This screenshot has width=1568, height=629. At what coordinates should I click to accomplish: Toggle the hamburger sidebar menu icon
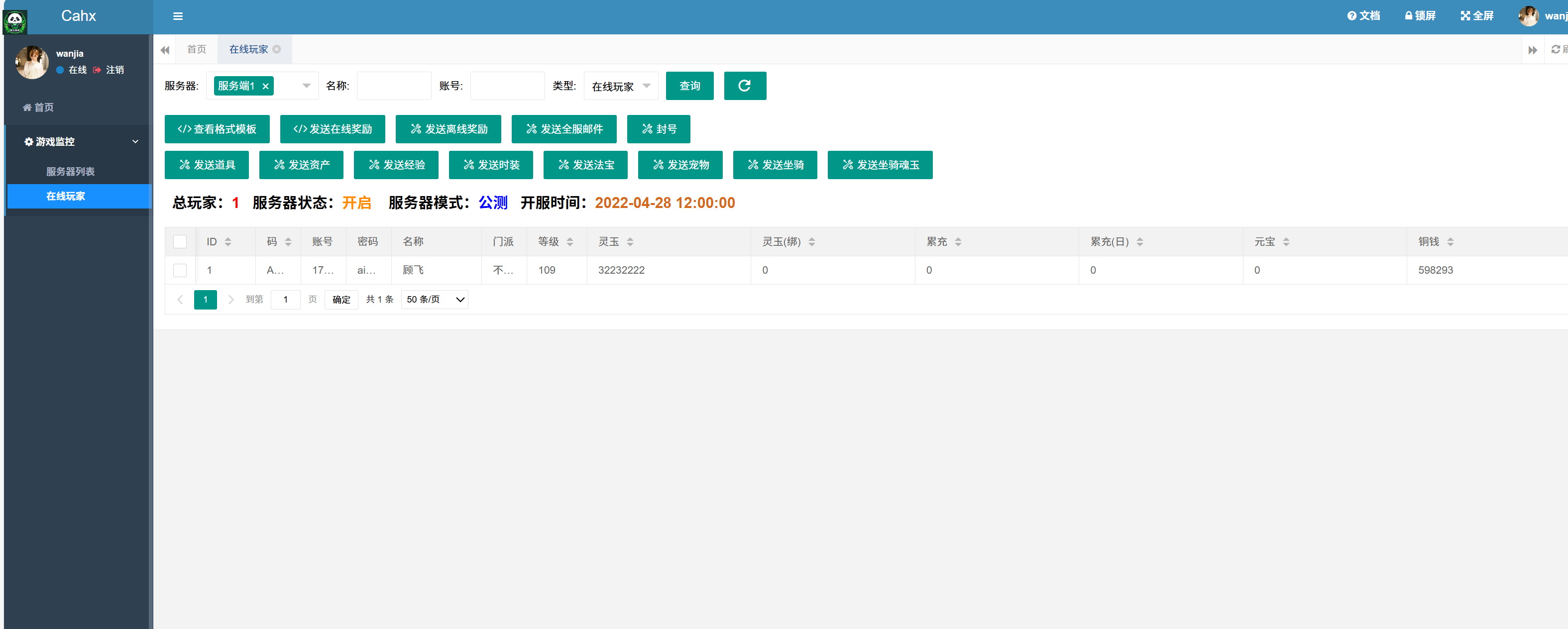tap(178, 16)
